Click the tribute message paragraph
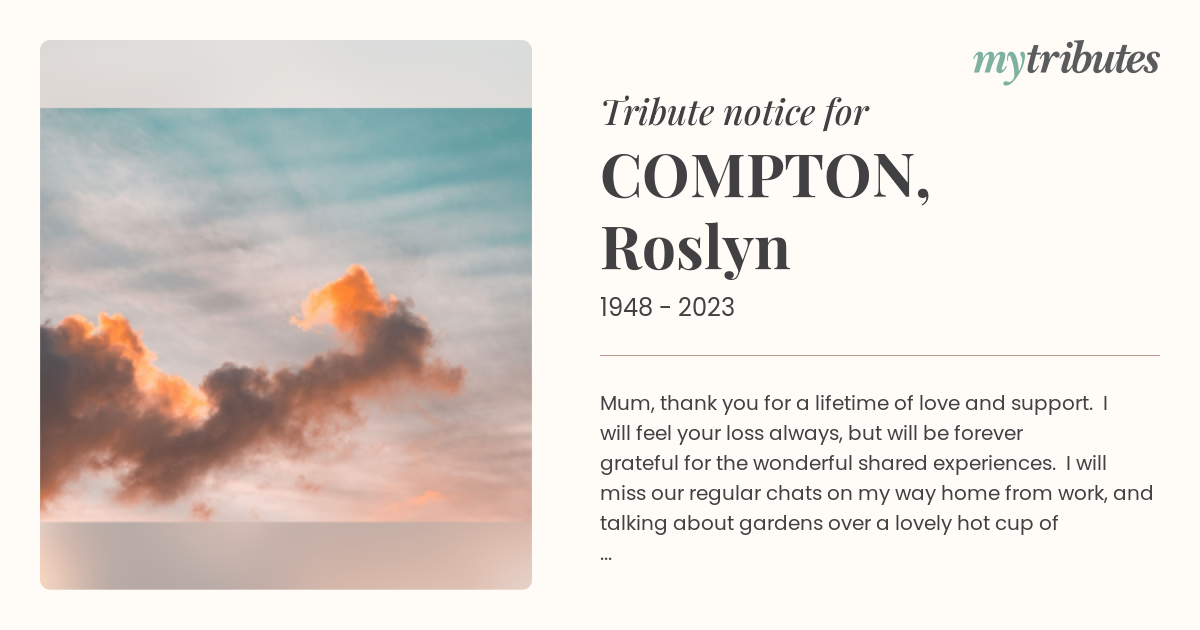Image resolution: width=1200 pixels, height=630 pixels. point(876,478)
